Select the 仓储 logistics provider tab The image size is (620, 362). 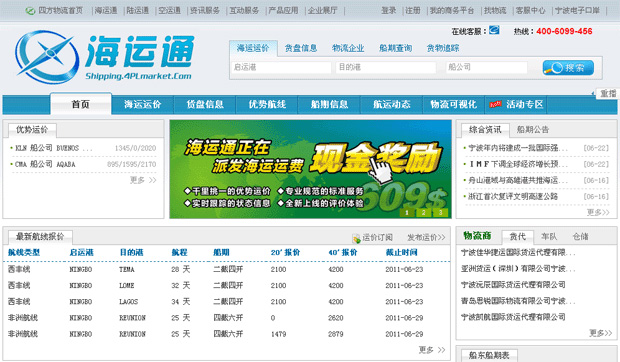click(580, 237)
